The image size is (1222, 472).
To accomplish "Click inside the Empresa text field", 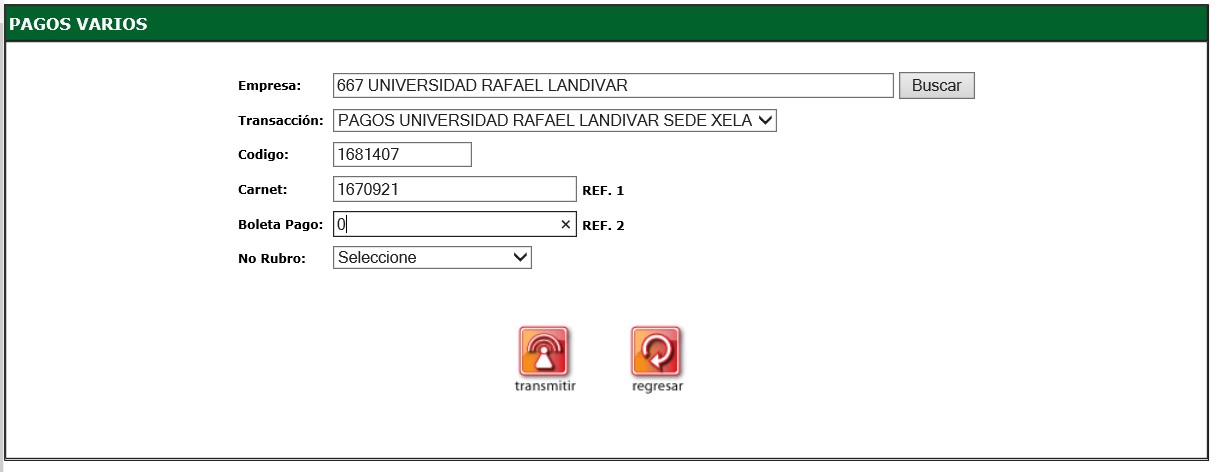I will [612, 86].
